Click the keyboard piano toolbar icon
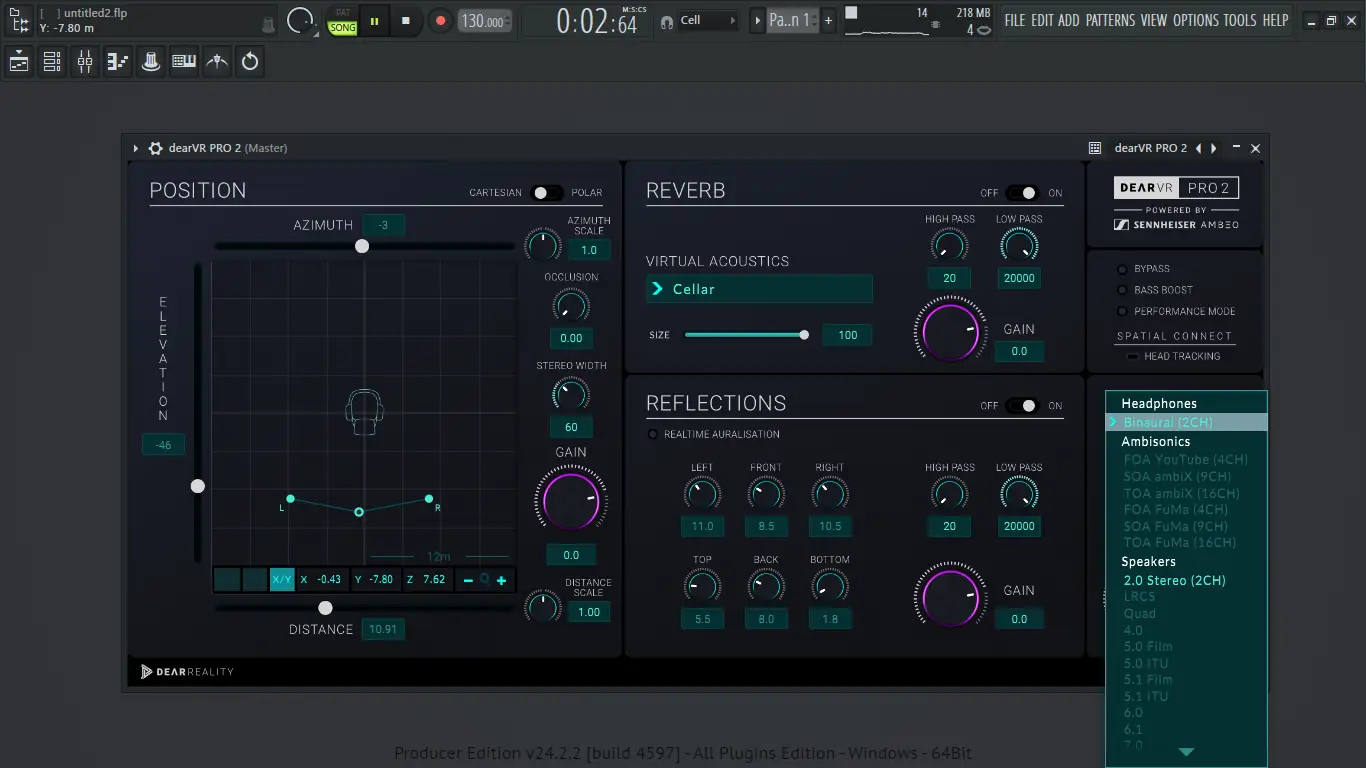 tap(184, 62)
